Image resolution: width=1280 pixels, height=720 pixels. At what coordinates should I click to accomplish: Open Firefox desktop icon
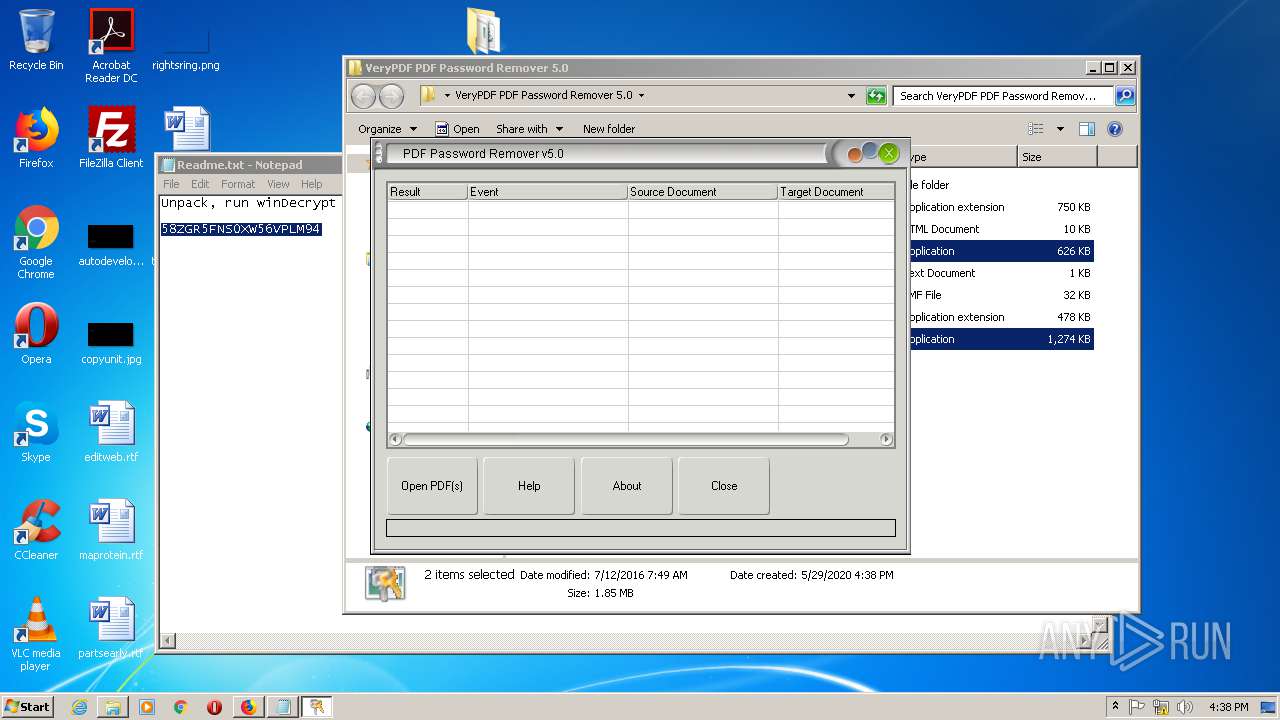(x=36, y=138)
